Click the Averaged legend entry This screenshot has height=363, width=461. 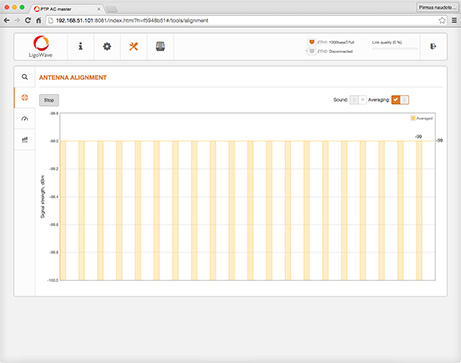coord(422,118)
